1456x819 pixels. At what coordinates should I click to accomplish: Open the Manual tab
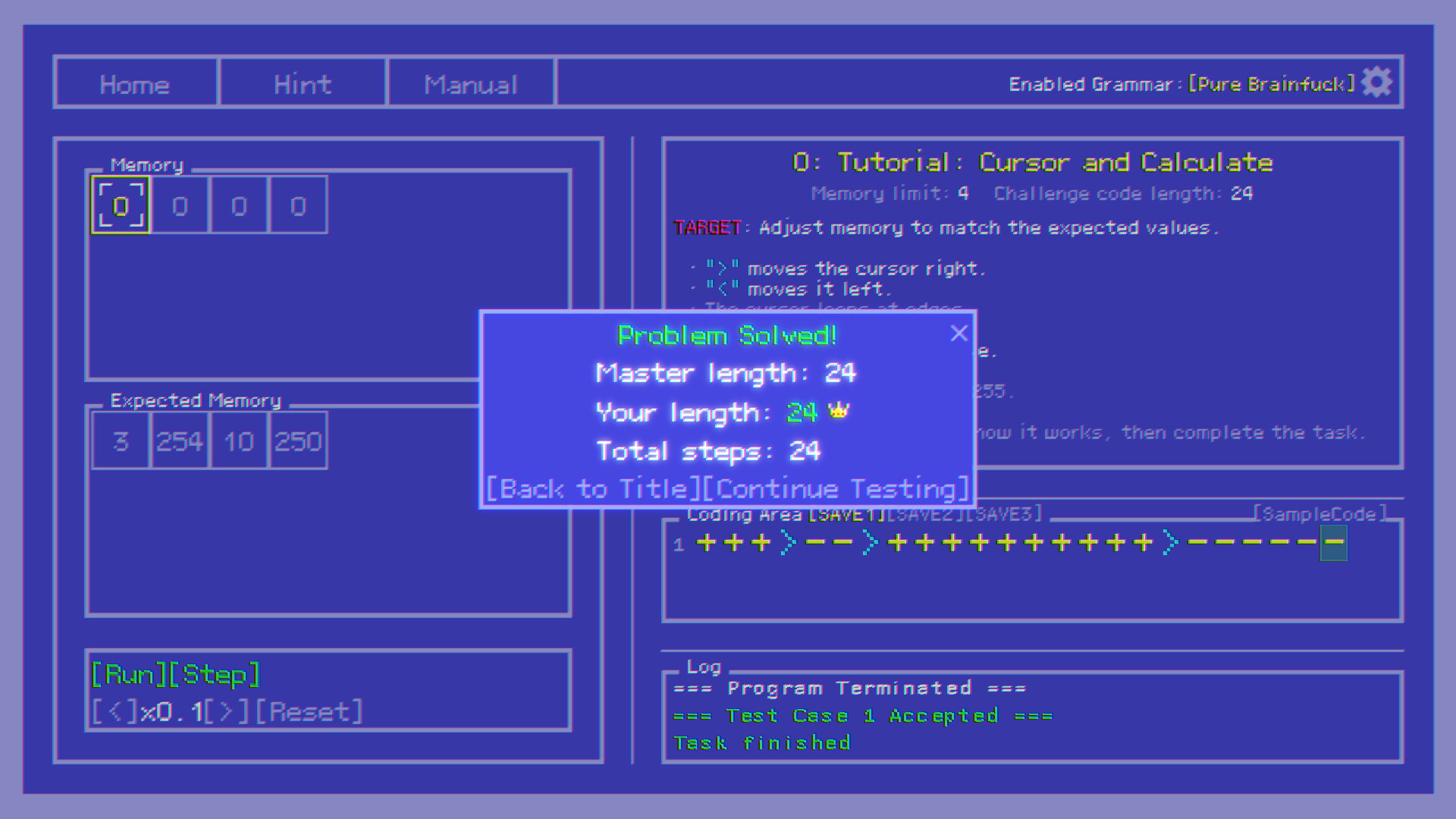pyautogui.click(x=470, y=83)
